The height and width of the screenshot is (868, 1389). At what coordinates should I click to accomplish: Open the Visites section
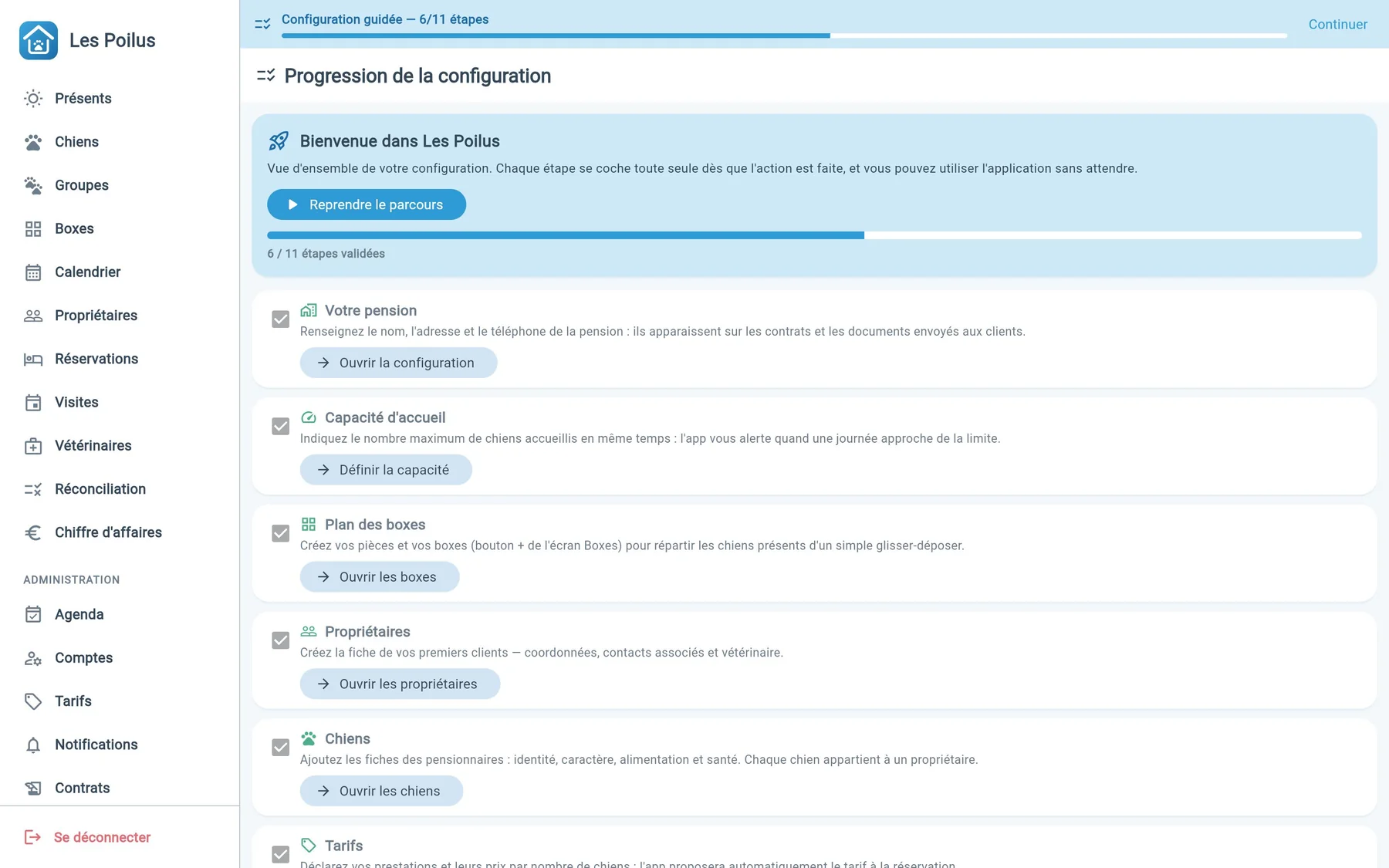pyautogui.click(x=120, y=402)
